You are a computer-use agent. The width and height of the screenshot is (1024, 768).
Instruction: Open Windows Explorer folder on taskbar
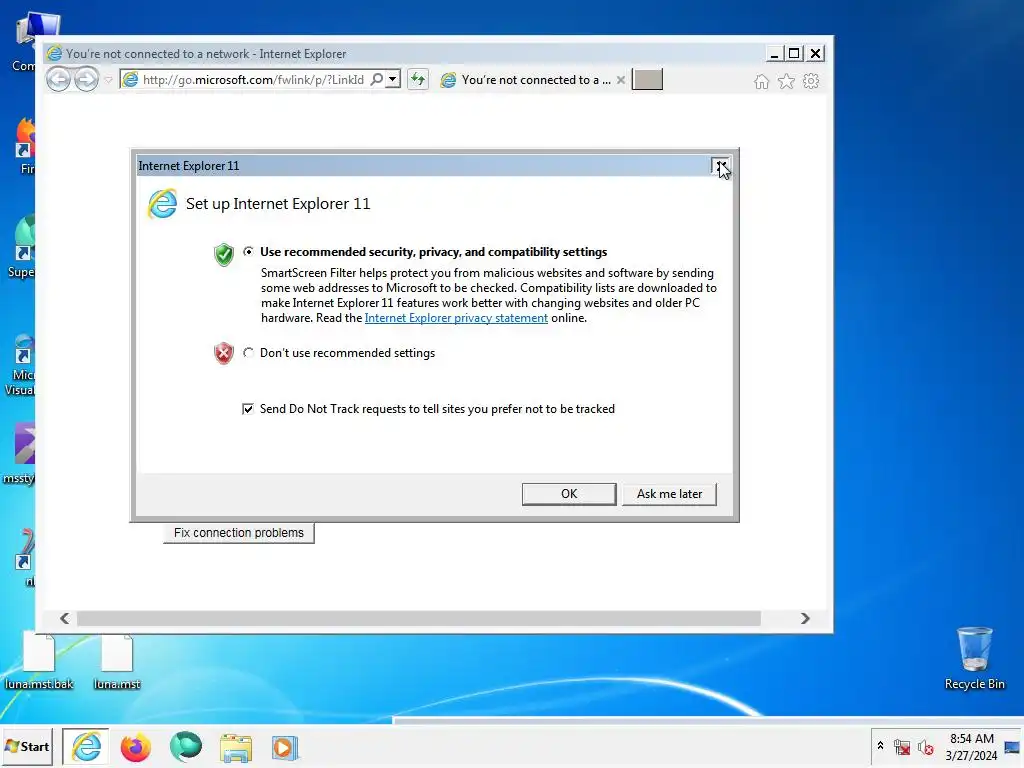(236, 748)
